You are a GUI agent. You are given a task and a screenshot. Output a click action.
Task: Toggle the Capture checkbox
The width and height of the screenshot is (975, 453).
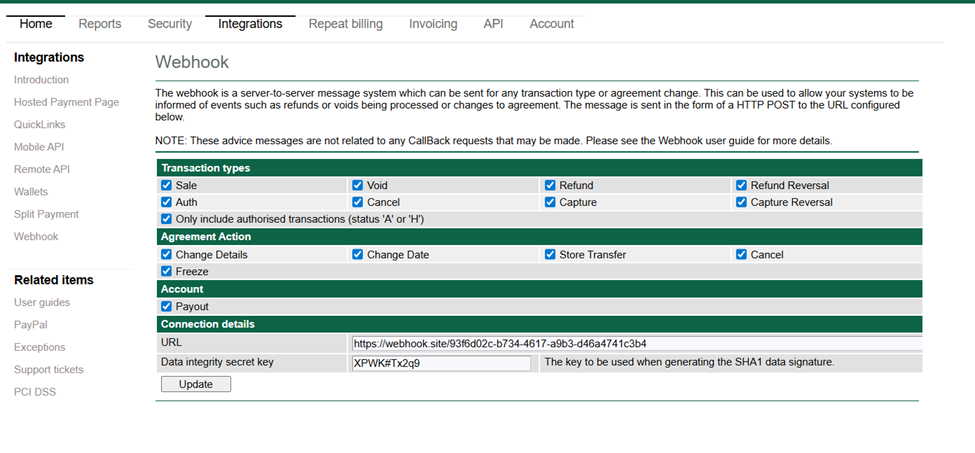(x=550, y=202)
